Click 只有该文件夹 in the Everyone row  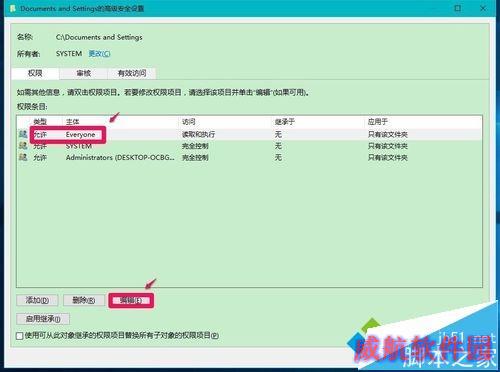(x=388, y=135)
